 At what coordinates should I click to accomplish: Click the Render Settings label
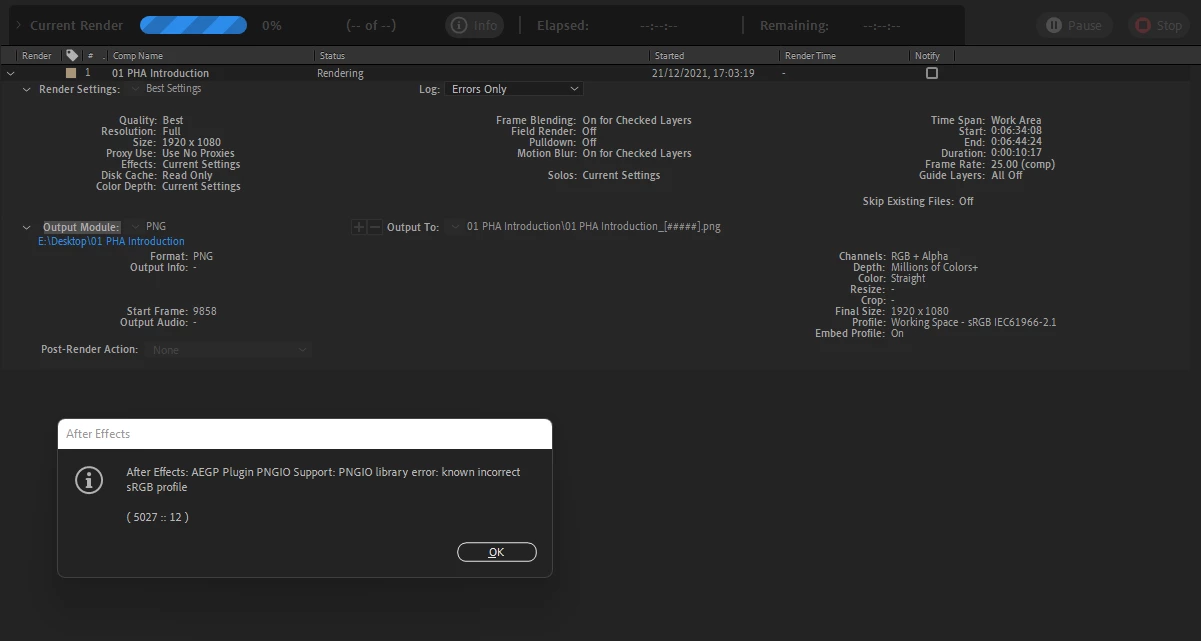[x=79, y=89]
